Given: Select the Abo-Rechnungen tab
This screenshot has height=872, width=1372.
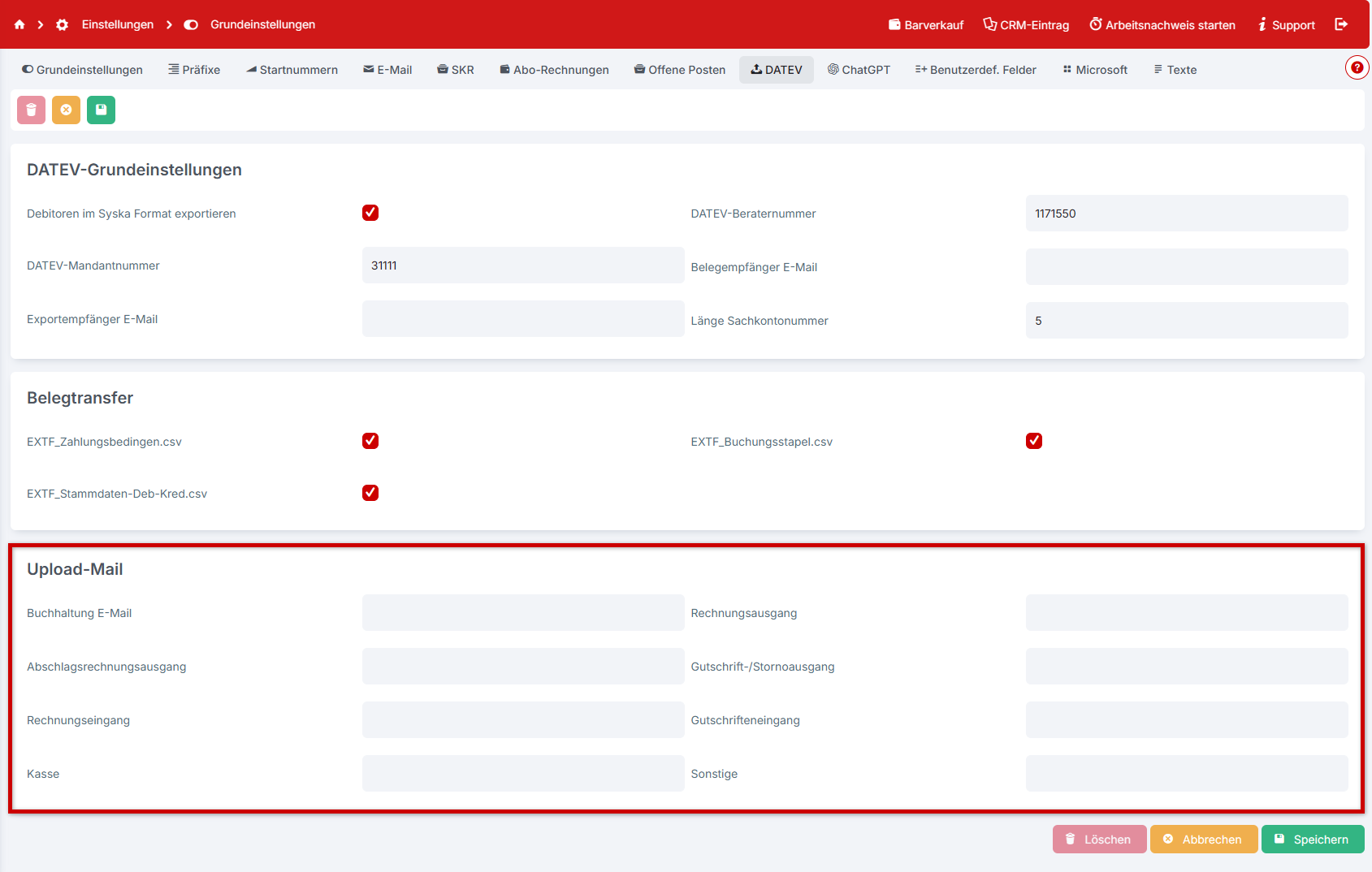Looking at the screenshot, I should coord(554,70).
